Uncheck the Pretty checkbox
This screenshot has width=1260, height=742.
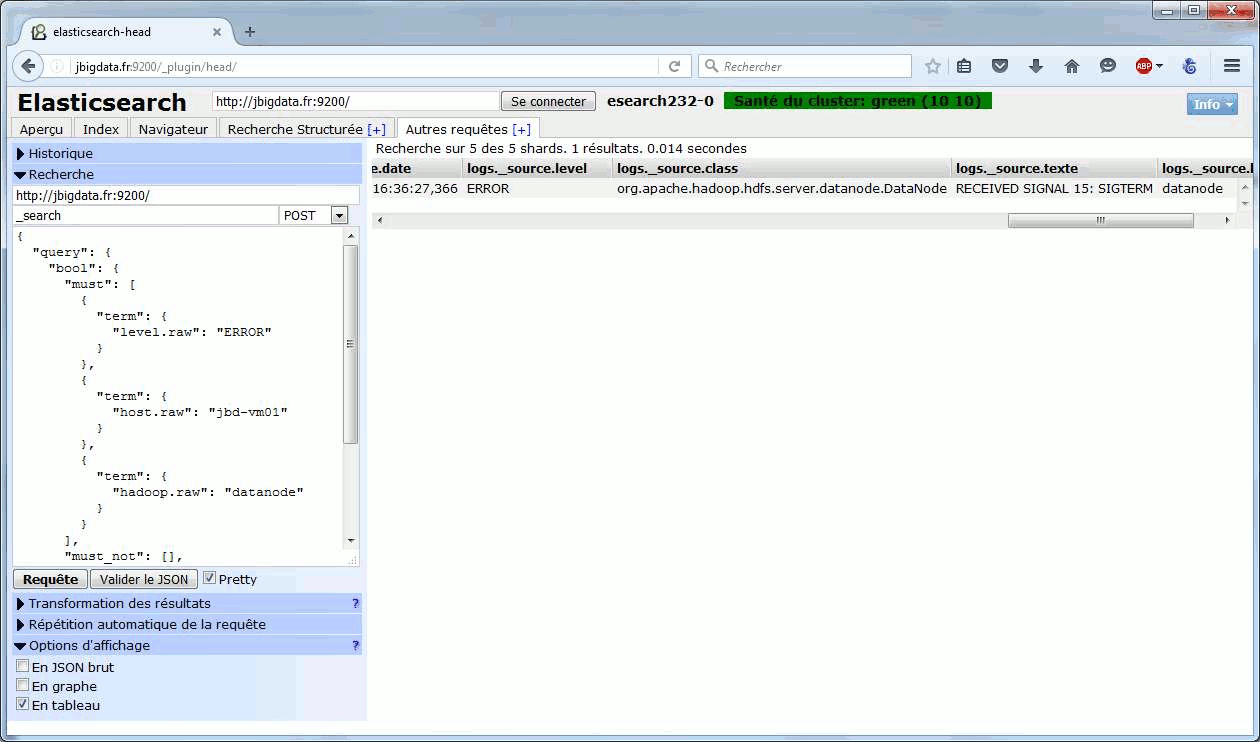(209, 578)
